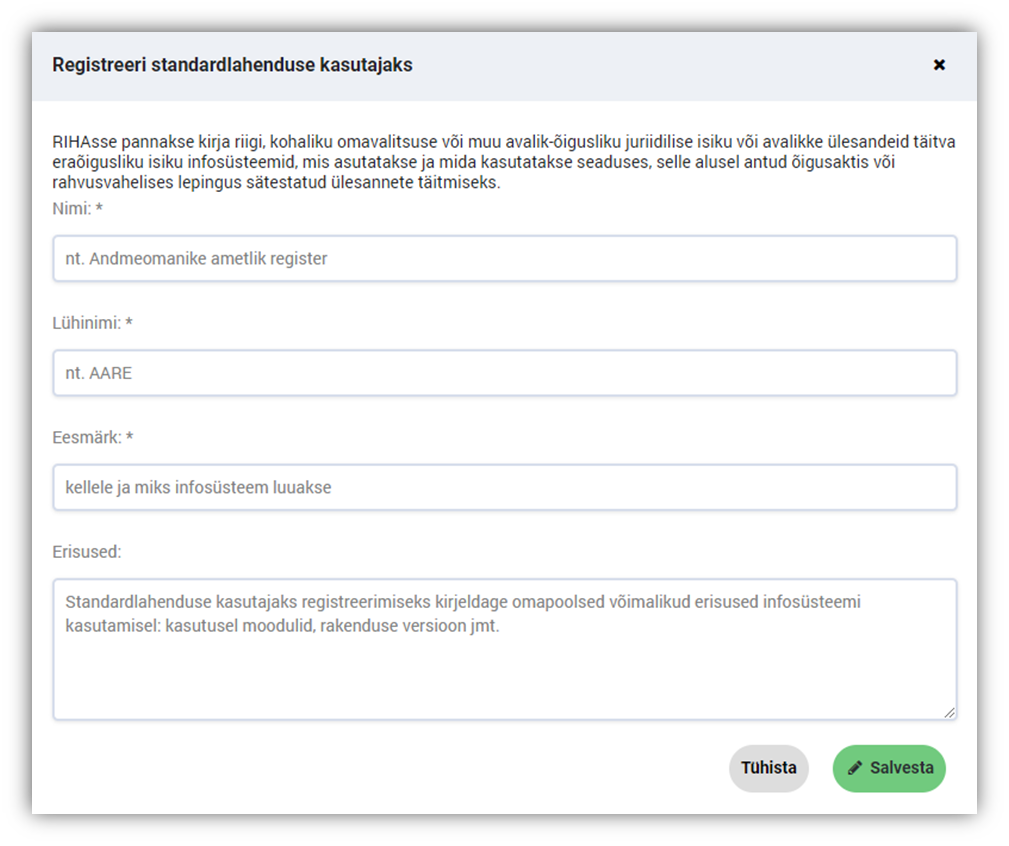This screenshot has width=1009, height=846.
Task: Focus the Nimi input field
Action: coord(504,258)
